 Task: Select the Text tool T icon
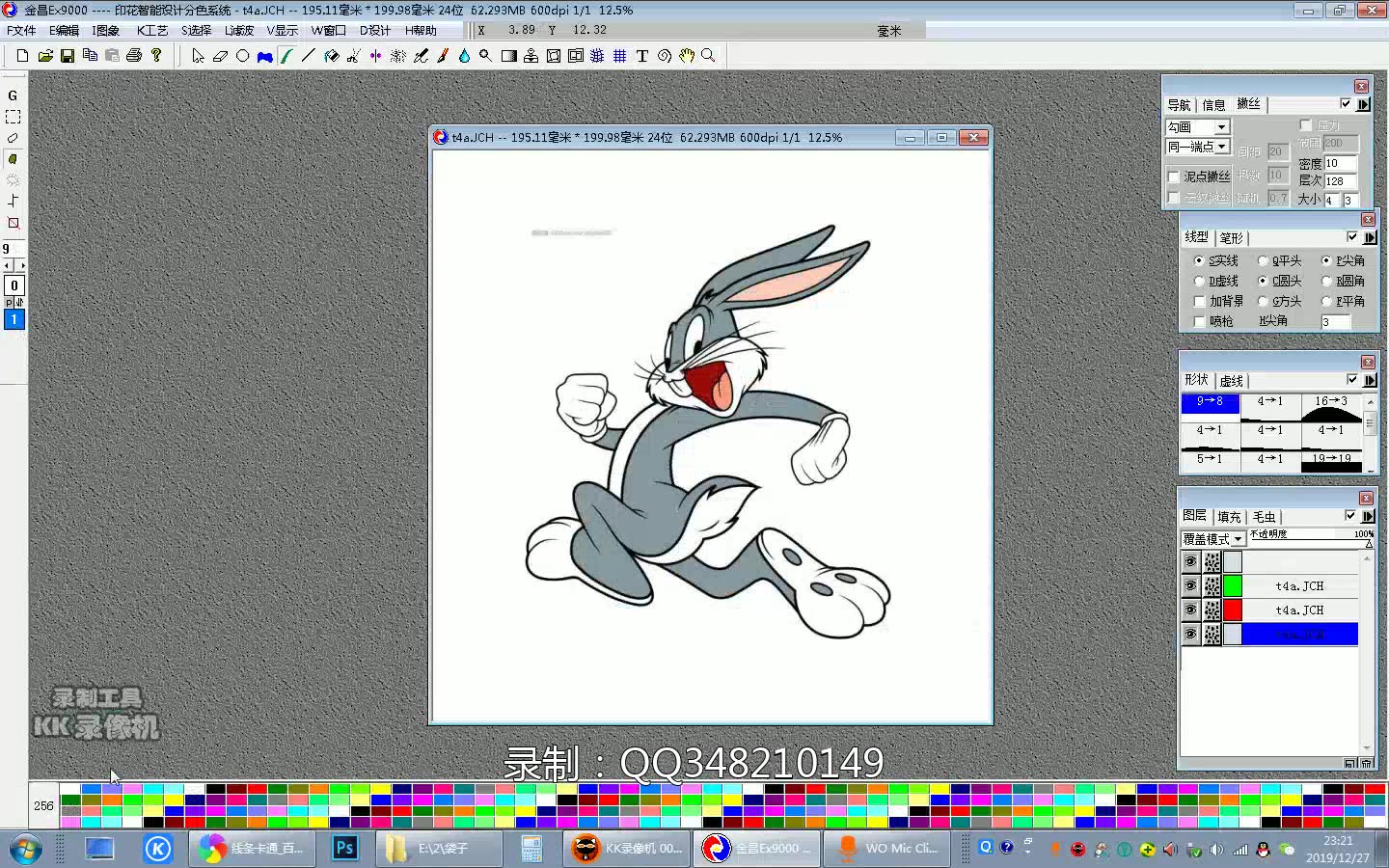[x=641, y=56]
